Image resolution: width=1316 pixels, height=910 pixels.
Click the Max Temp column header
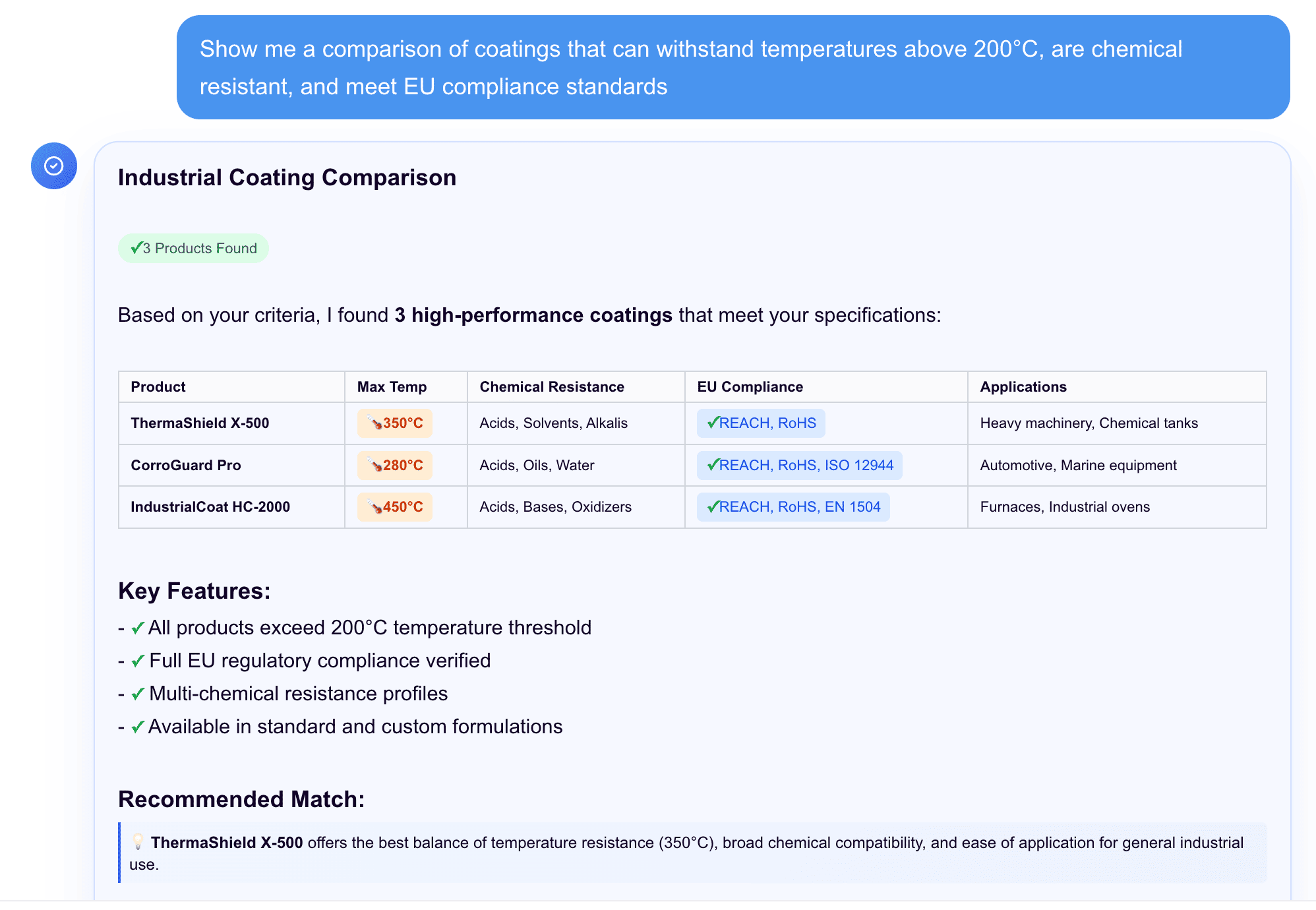392,387
